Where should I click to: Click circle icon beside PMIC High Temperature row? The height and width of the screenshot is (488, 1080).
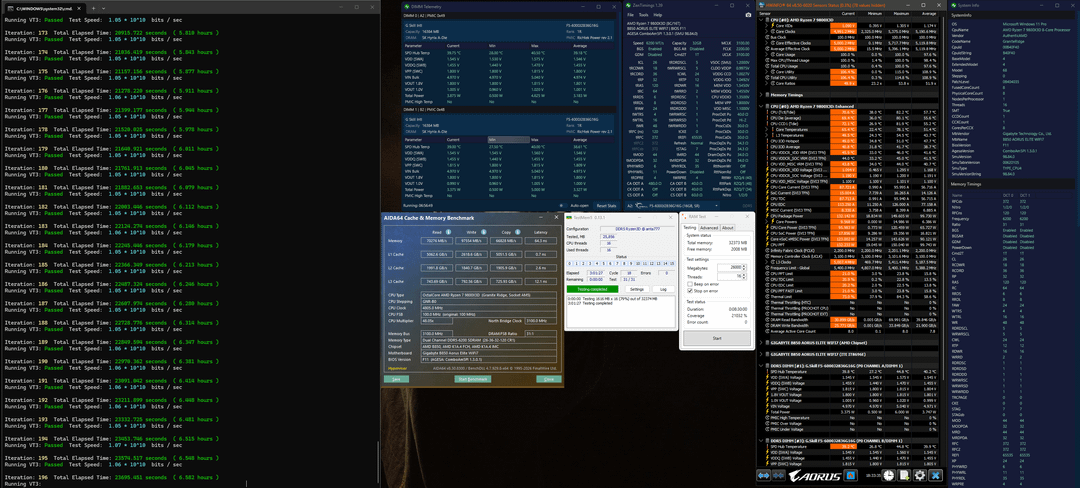(767, 418)
